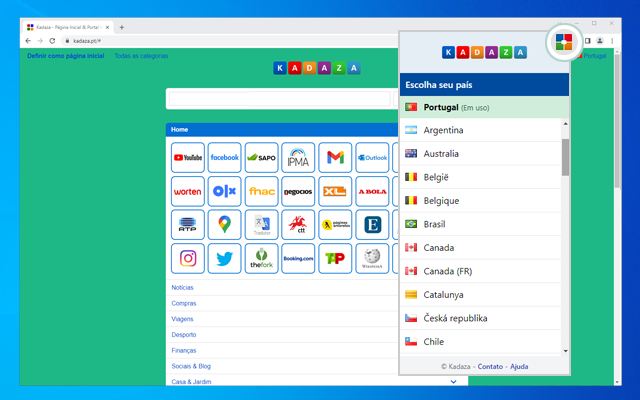Open the Fnac tile
640x400 pixels.
coord(262,191)
